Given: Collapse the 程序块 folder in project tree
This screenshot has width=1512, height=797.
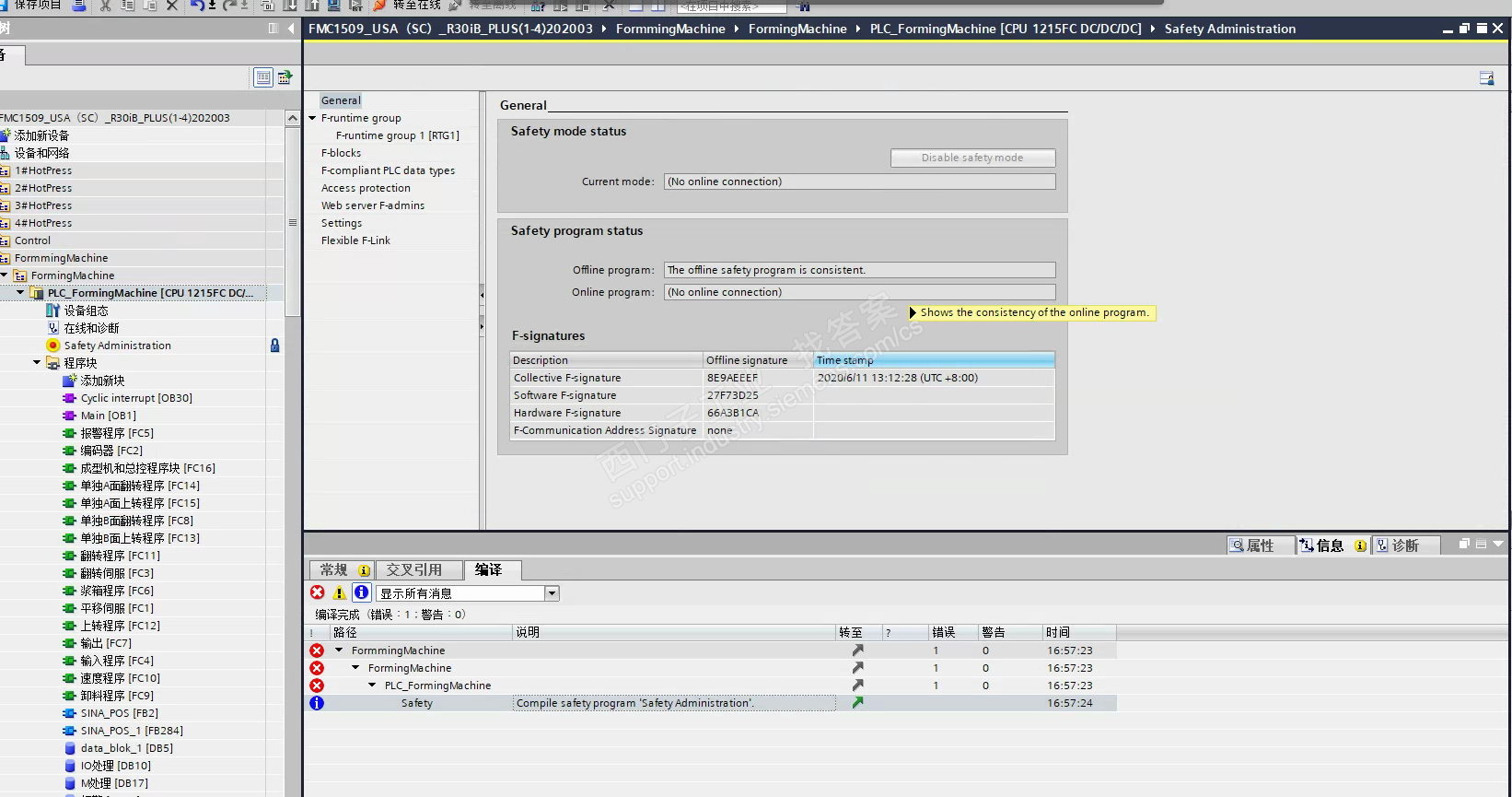Looking at the screenshot, I should click(x=37, y=363).
